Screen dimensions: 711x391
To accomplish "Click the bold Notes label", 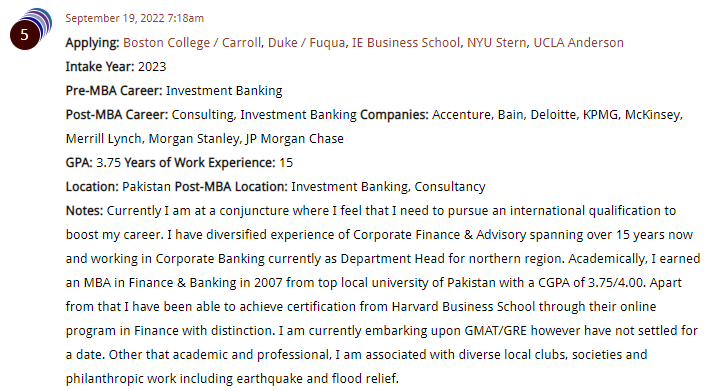I will pos(84,211).
